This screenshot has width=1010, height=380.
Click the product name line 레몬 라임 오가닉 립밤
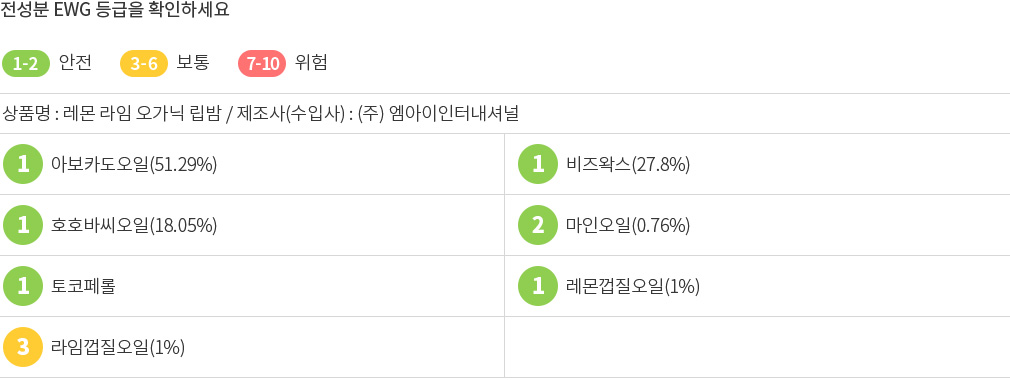pyautogui.click(x=140, y=114)
